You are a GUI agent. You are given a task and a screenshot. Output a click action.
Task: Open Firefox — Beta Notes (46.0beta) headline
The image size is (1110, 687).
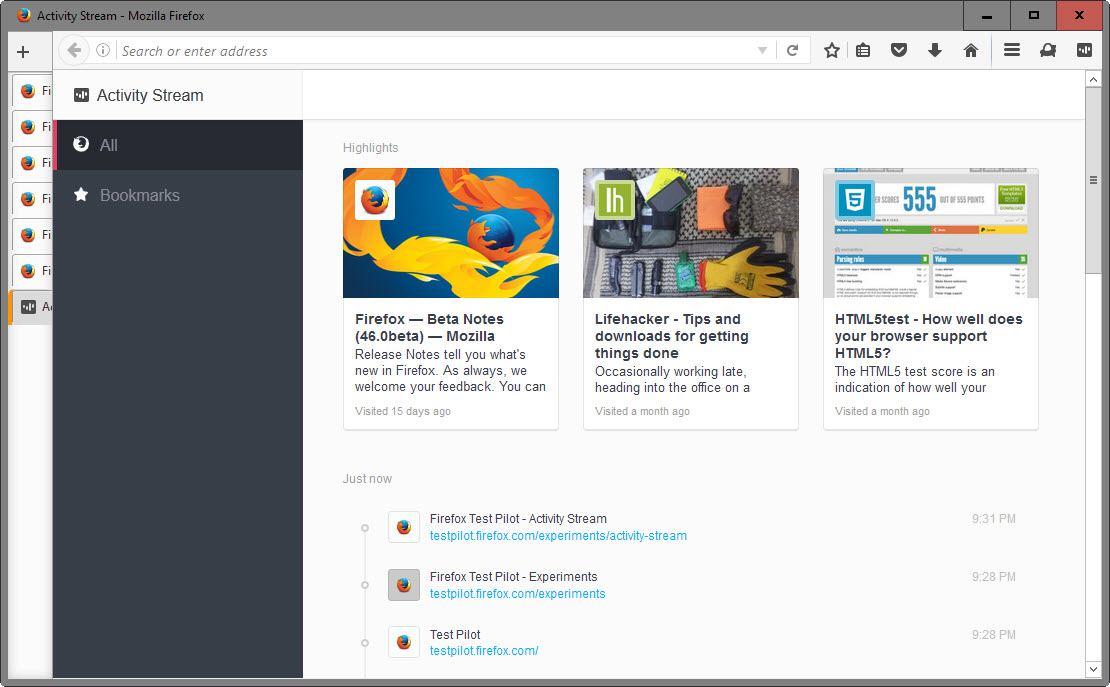(x=429, y=328)
